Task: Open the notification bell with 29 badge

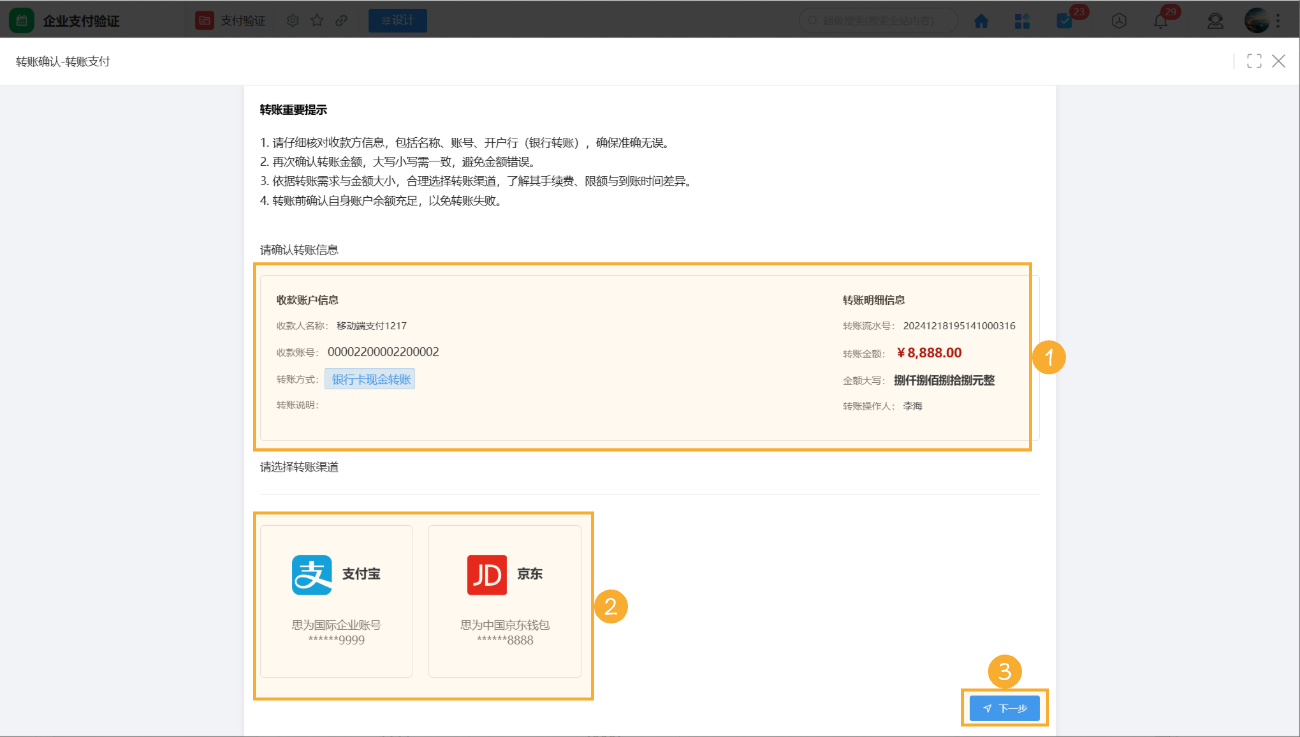Action: (x=1161, y=20)
